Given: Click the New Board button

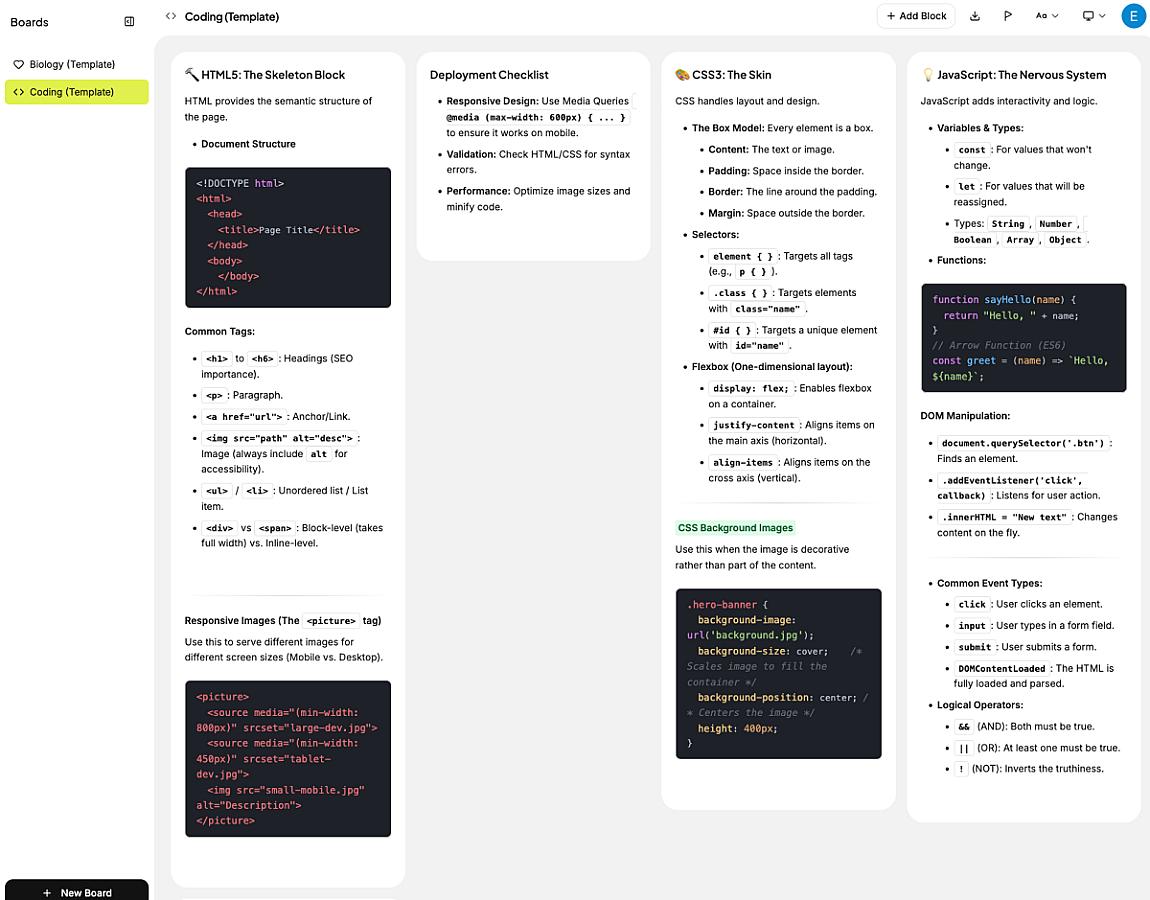Looking at the screenshot, I should 77,890.
